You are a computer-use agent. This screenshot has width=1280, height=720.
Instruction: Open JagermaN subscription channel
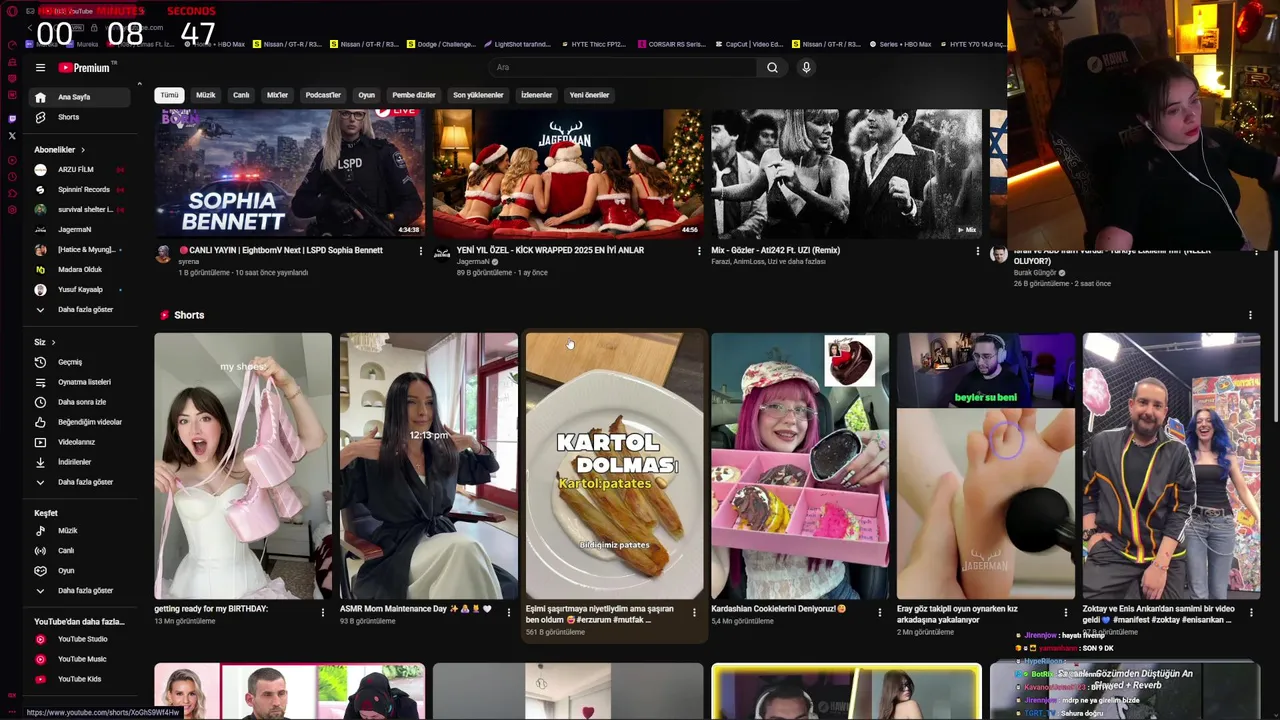pos(80,229)
